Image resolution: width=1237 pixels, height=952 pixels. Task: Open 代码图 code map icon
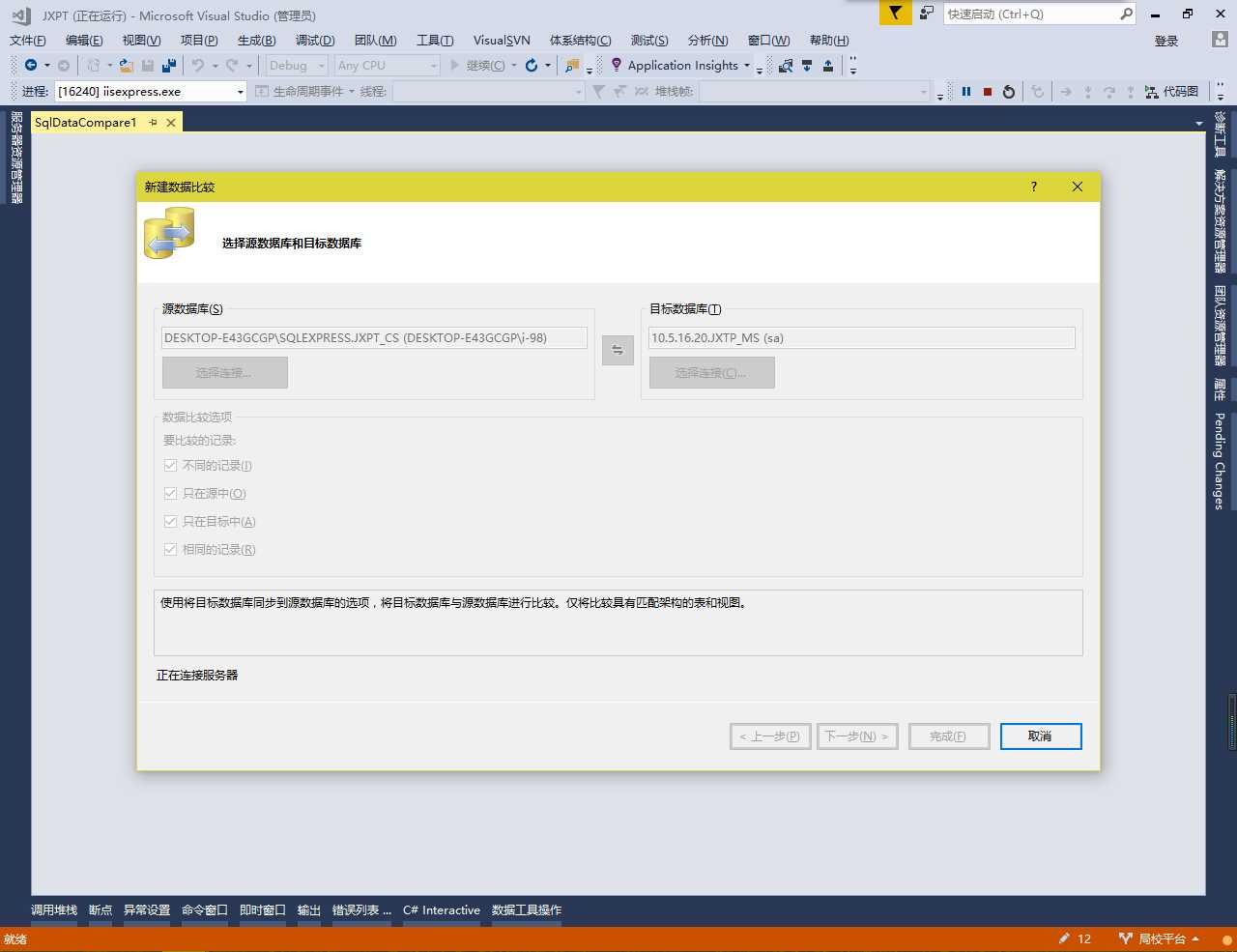(1152, 91)
